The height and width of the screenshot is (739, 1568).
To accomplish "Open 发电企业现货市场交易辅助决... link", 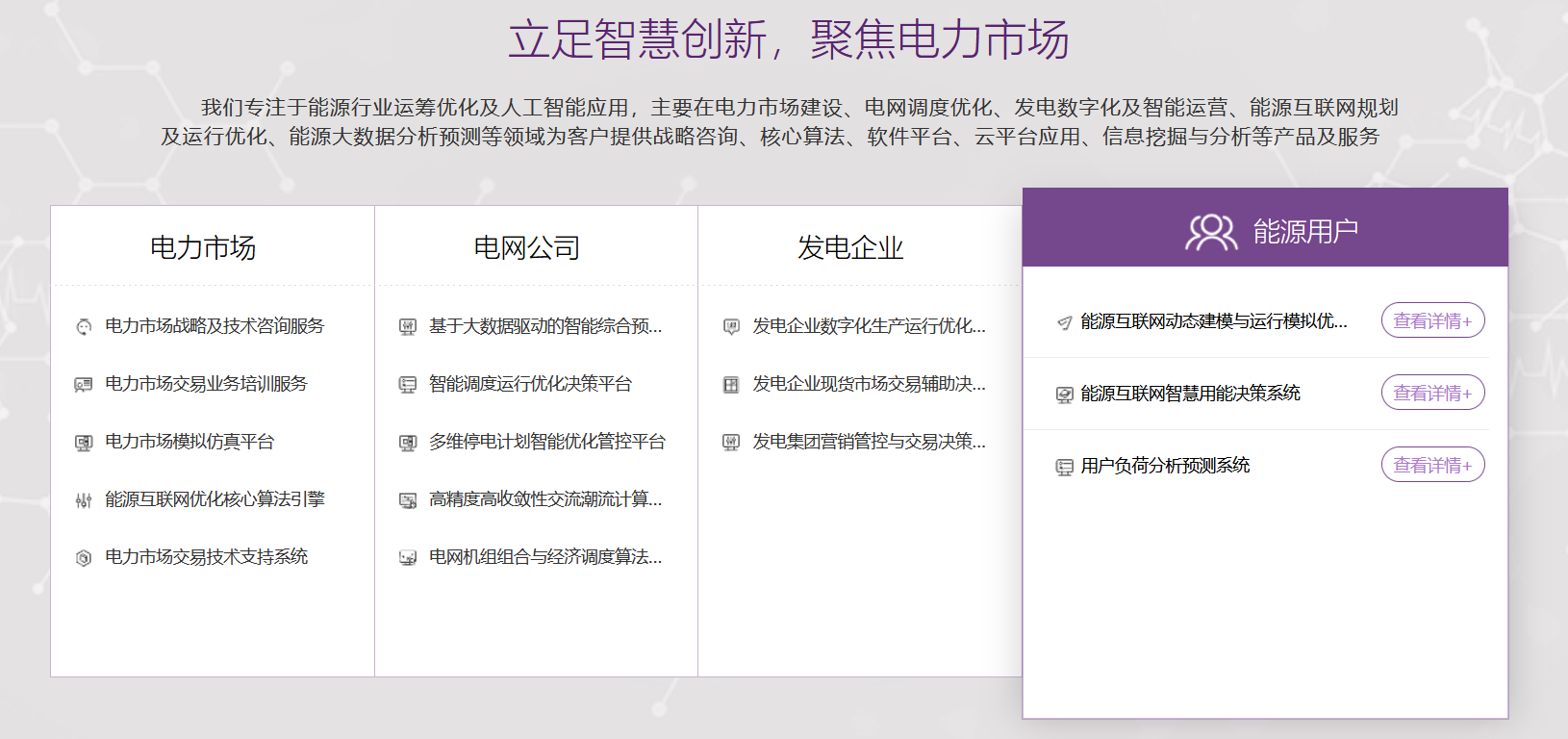I will click(x=870, y=384).
